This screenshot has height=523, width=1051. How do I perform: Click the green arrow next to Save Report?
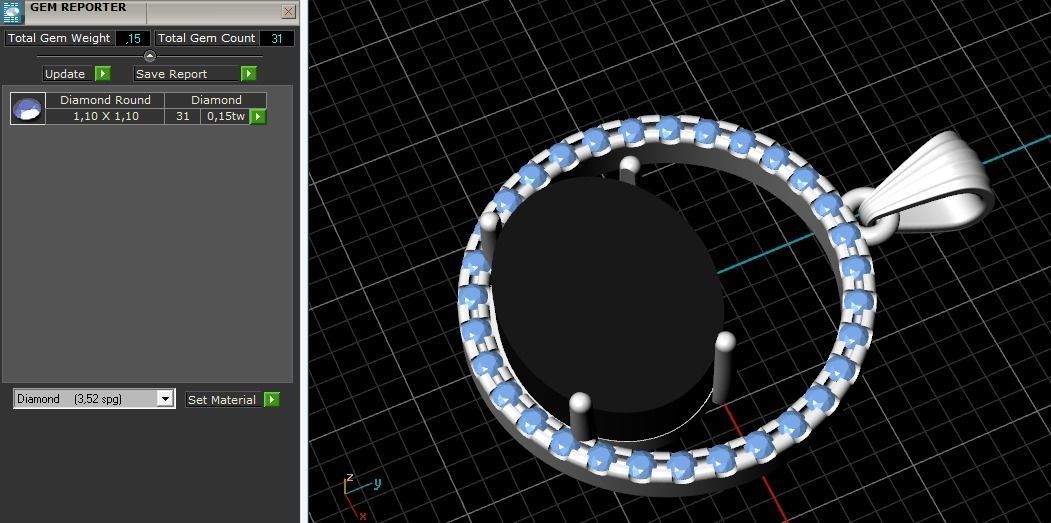tap(249, 74)
